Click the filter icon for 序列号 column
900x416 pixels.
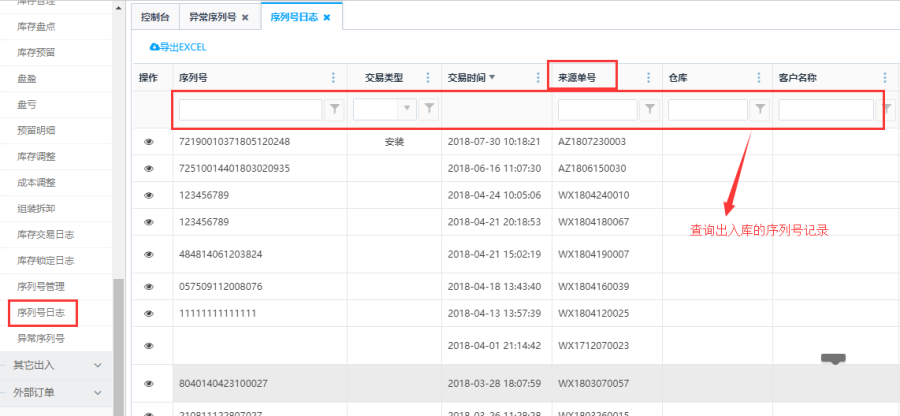coord(335,109)
